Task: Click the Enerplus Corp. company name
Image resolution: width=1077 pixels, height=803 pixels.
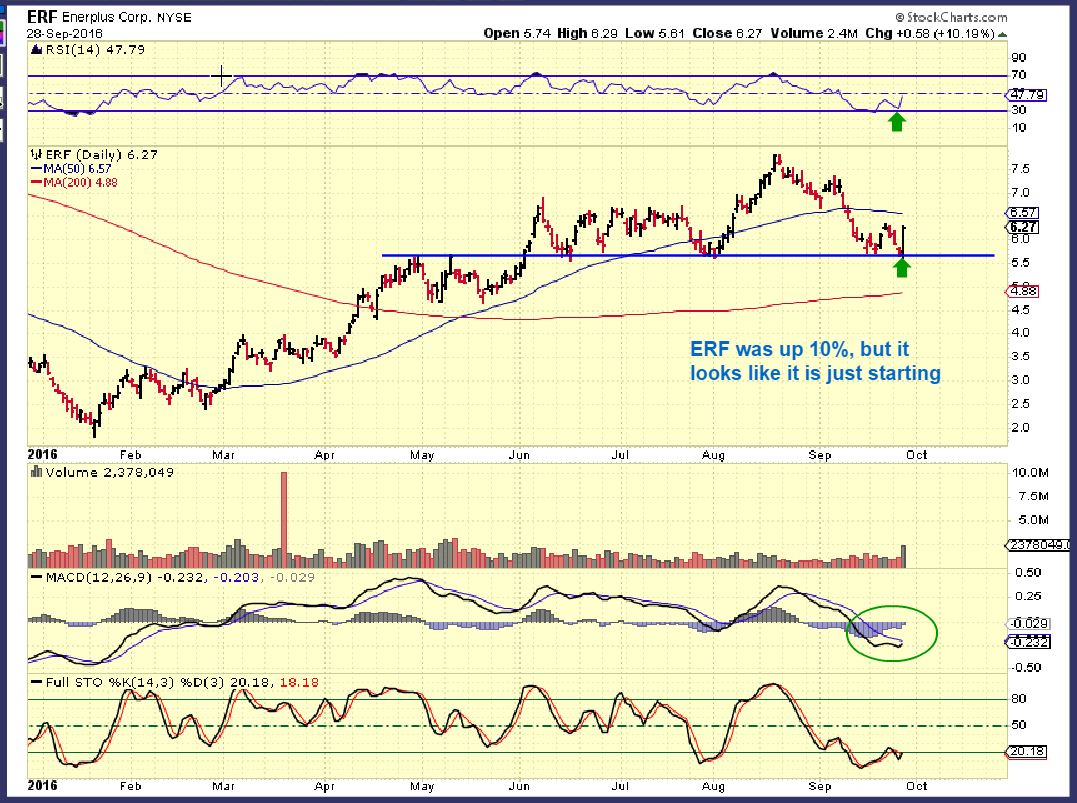Action: (x=106, y=17)
